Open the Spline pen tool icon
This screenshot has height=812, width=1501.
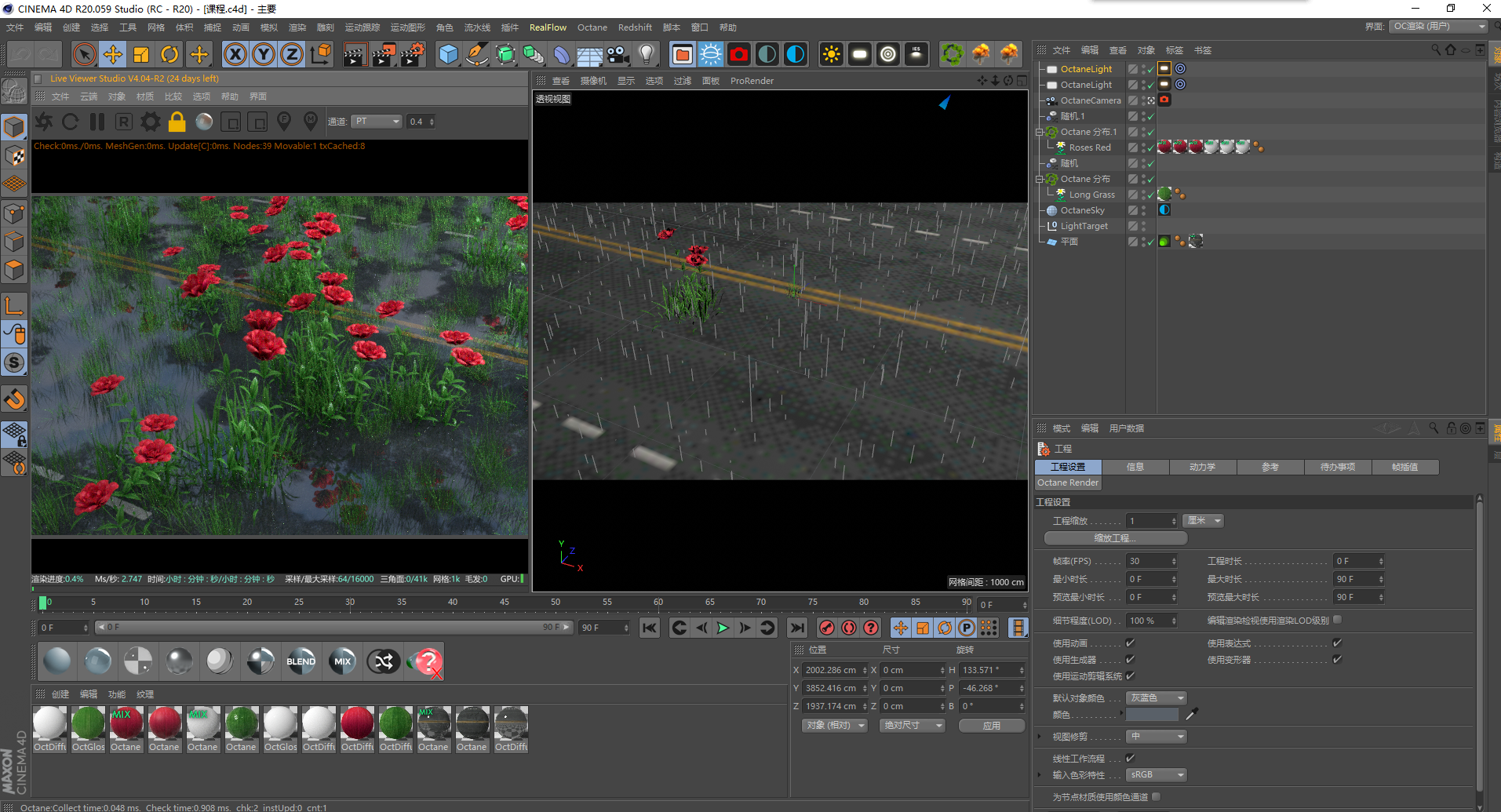[x=477, y=54]
